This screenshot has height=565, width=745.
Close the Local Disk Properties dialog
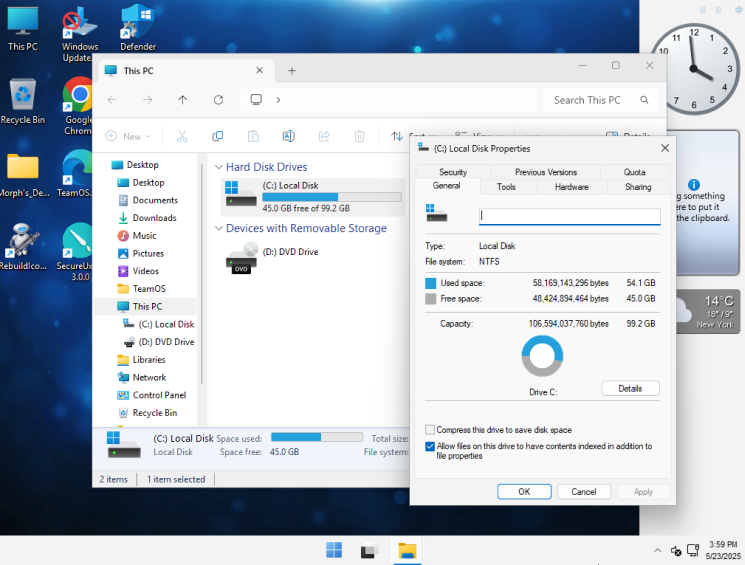coord(665,148)
